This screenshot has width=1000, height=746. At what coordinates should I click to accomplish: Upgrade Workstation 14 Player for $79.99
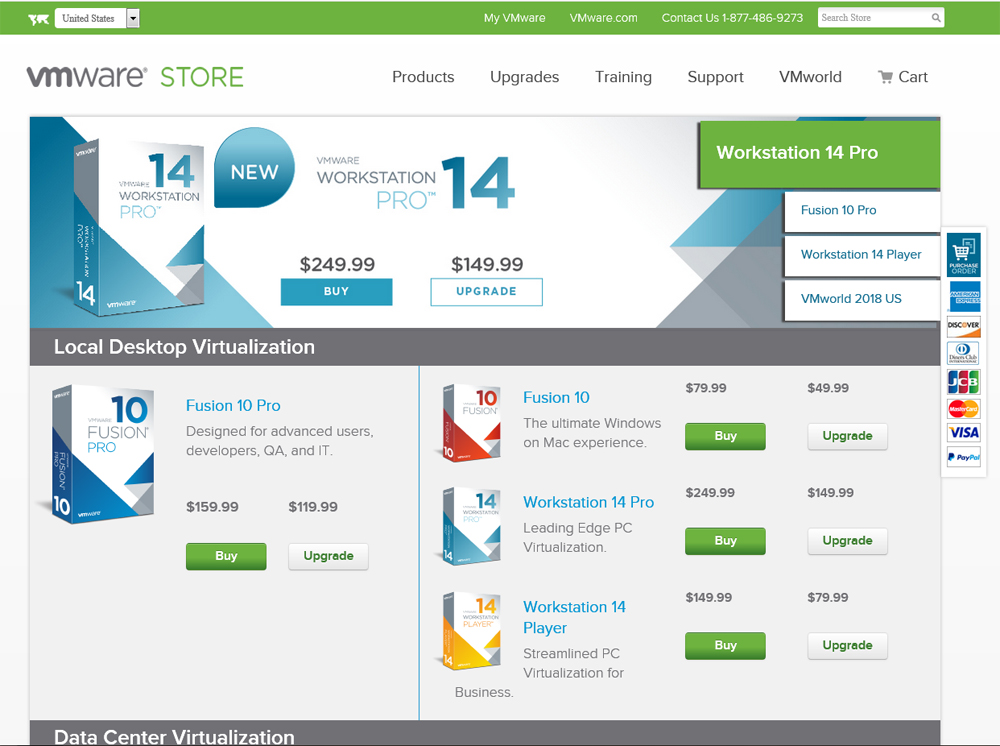[x=848, y=645]
